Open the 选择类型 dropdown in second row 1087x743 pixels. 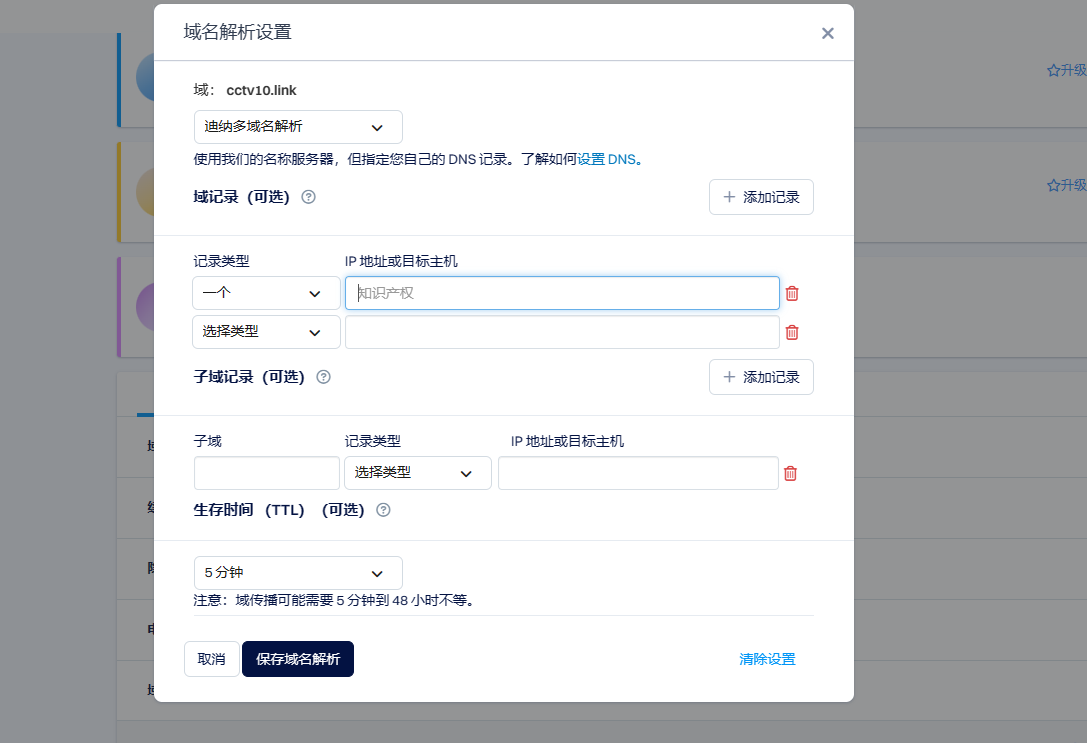(x=266, y=332)
